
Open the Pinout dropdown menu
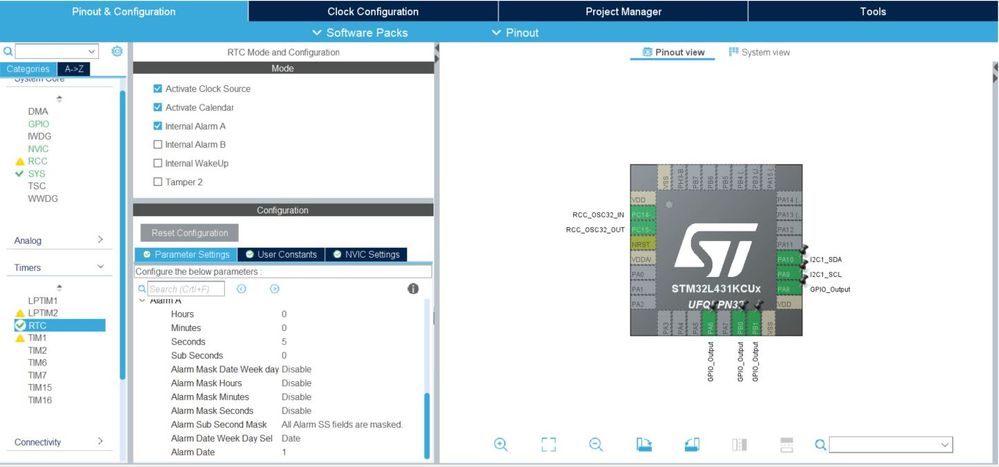tap(515, 32)
